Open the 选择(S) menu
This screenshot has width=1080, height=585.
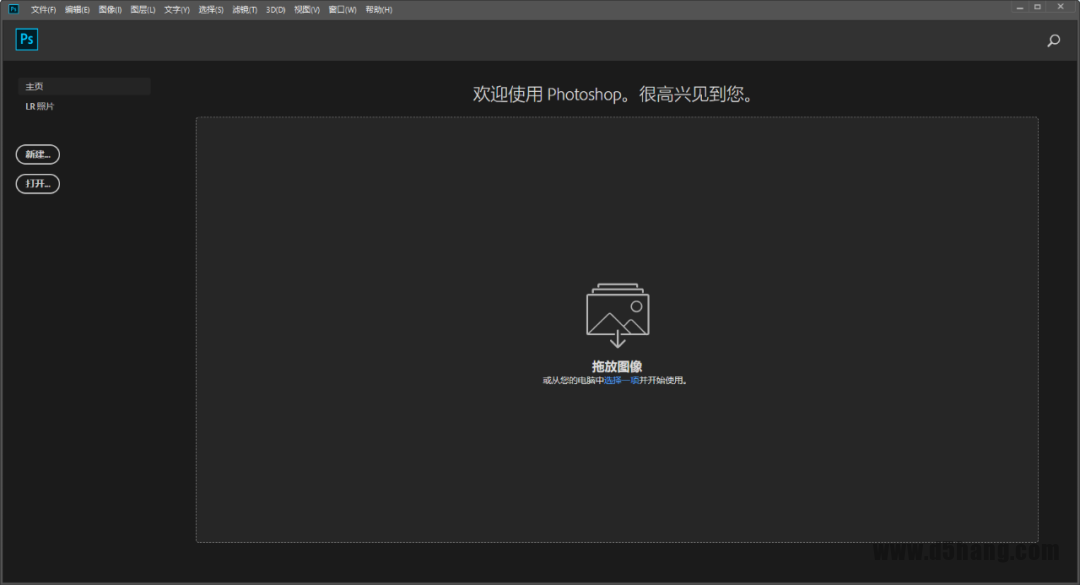[211, 10]
